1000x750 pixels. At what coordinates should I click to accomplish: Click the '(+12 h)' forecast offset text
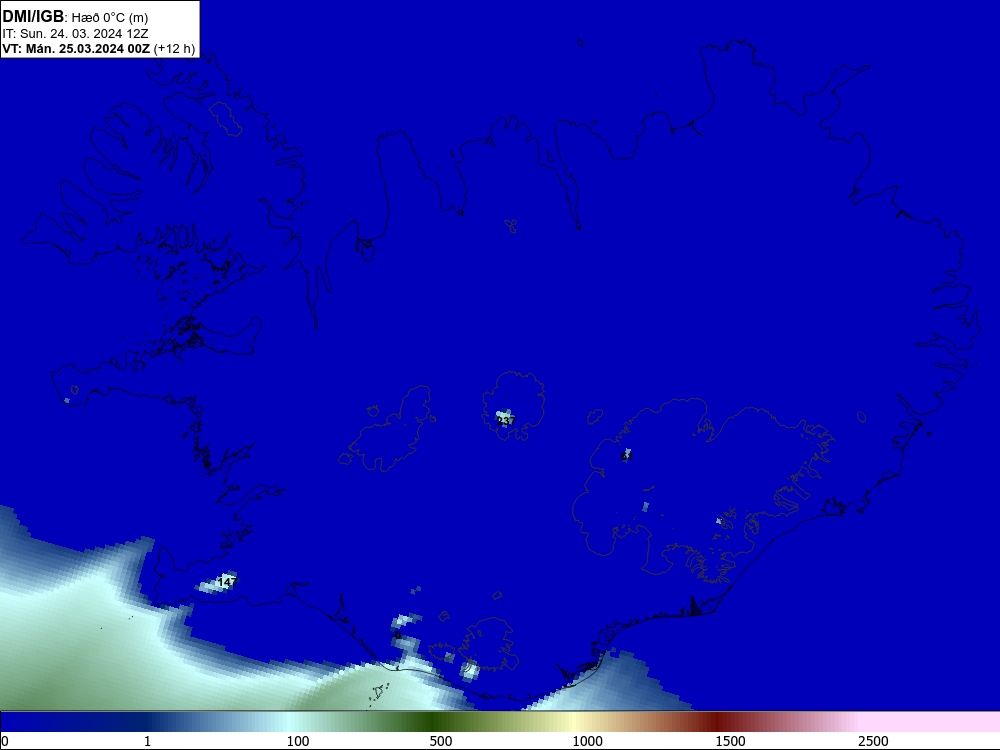(x=174, y=49)
